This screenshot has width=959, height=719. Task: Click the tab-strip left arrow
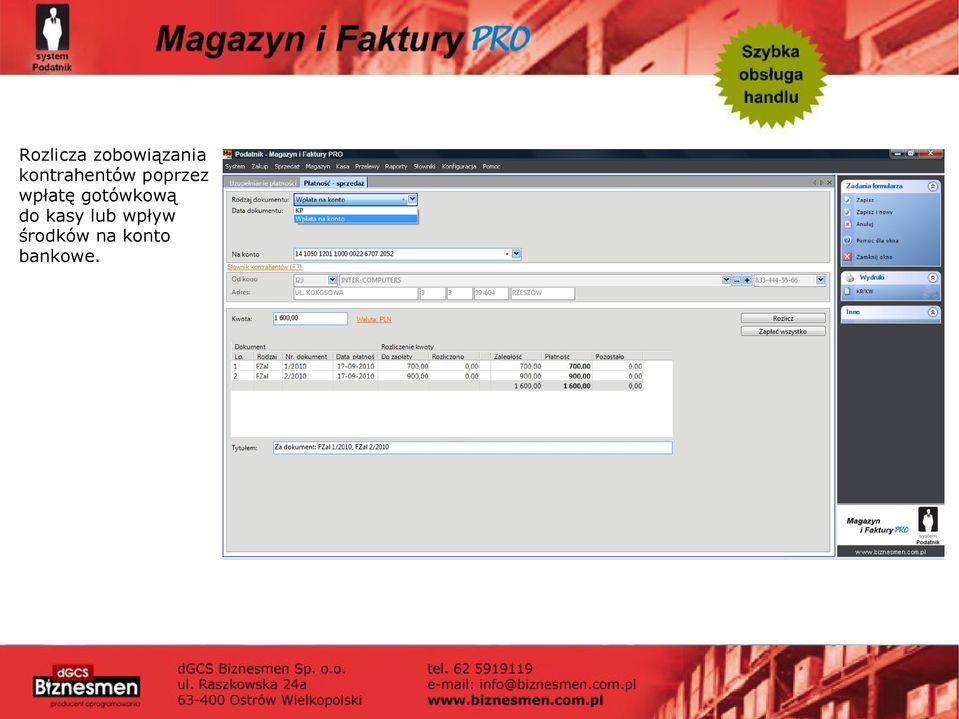[815, 183]
